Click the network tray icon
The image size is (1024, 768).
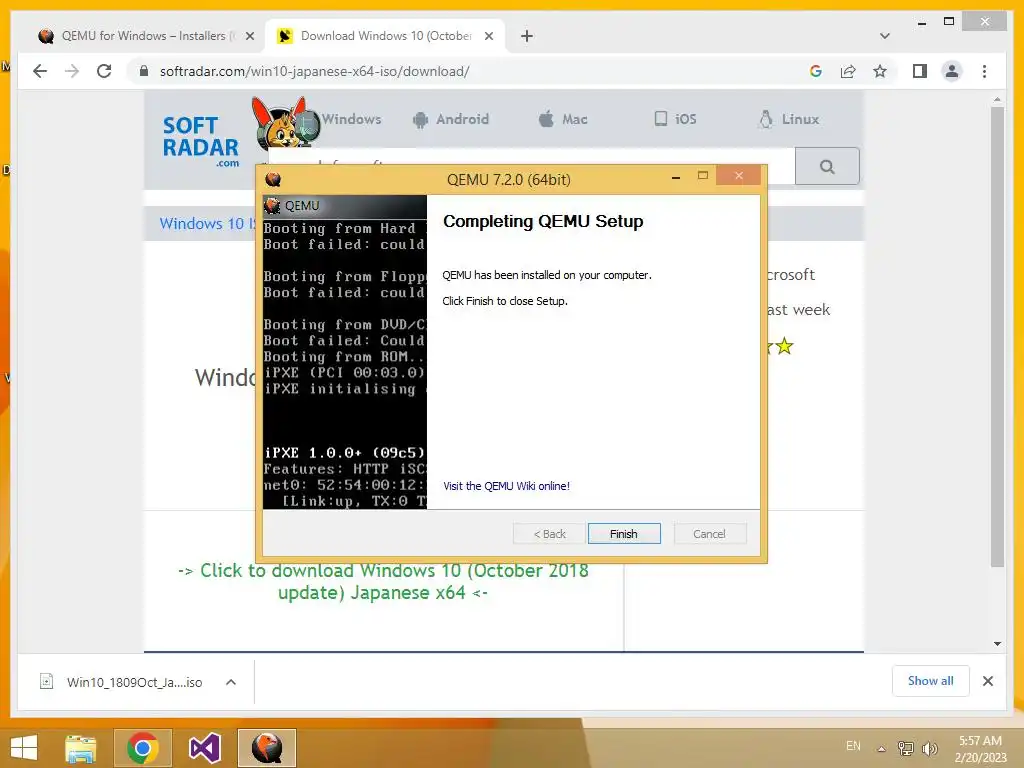pyautogui.click(x=906, y=748)
